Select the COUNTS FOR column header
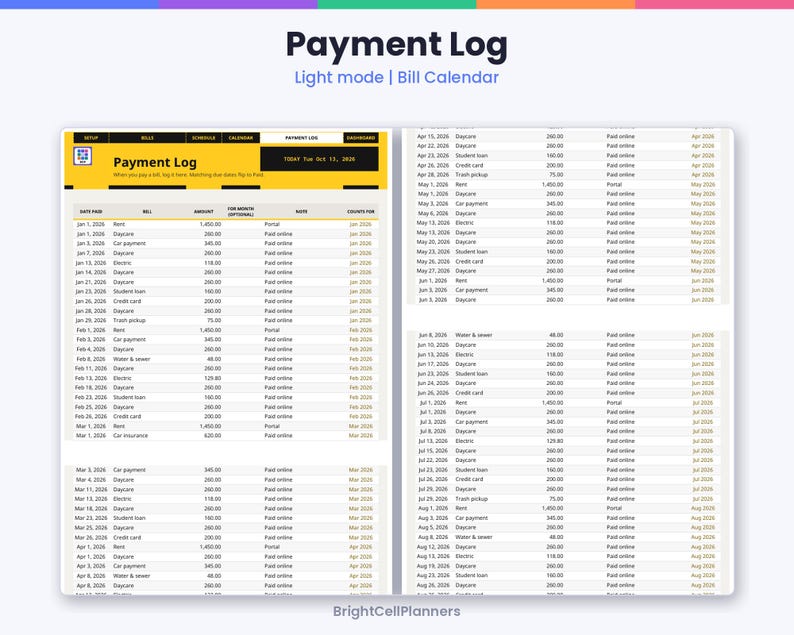The image size is (794, 635). (361, 212)
